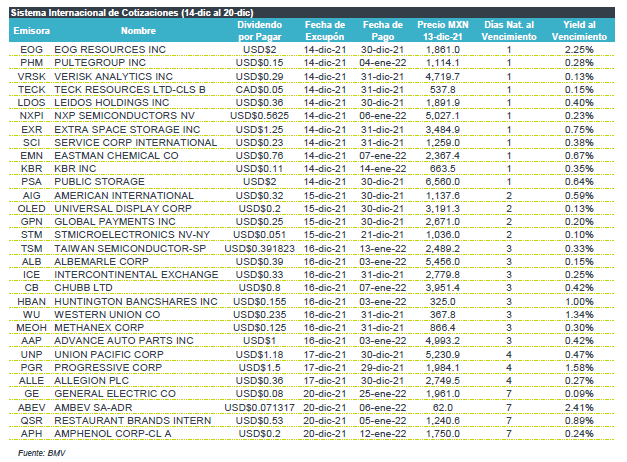Click the 'CHUBB LTD' name cell
The height and width of the screenshot is (462, 627).
coord(83,288)
